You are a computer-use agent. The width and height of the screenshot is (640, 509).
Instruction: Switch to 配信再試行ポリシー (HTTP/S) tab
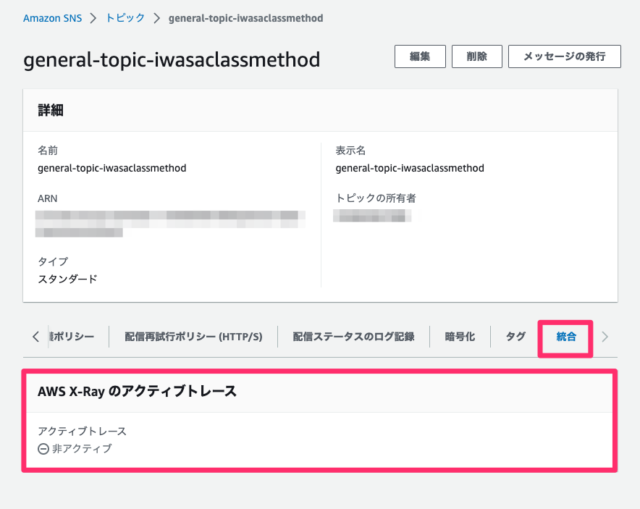[x=193, y=337]
